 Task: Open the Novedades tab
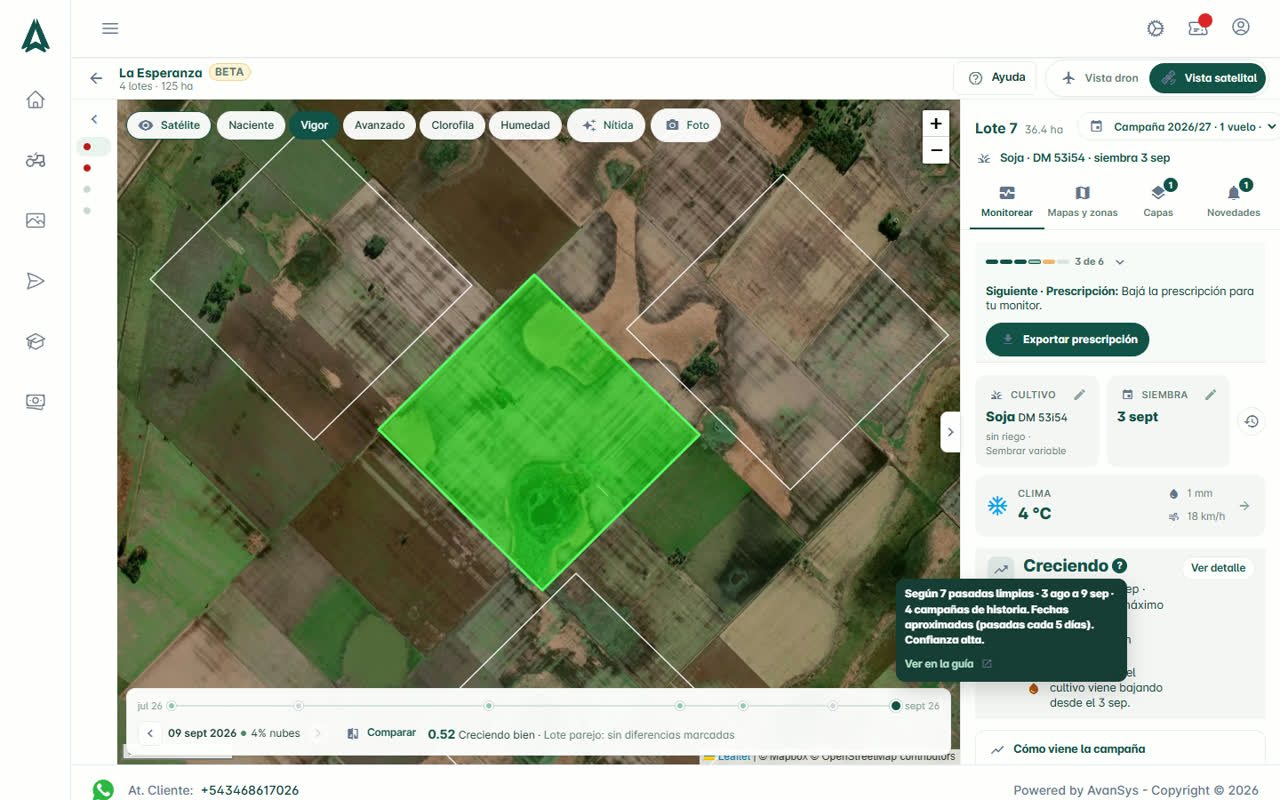[1233, 200]
